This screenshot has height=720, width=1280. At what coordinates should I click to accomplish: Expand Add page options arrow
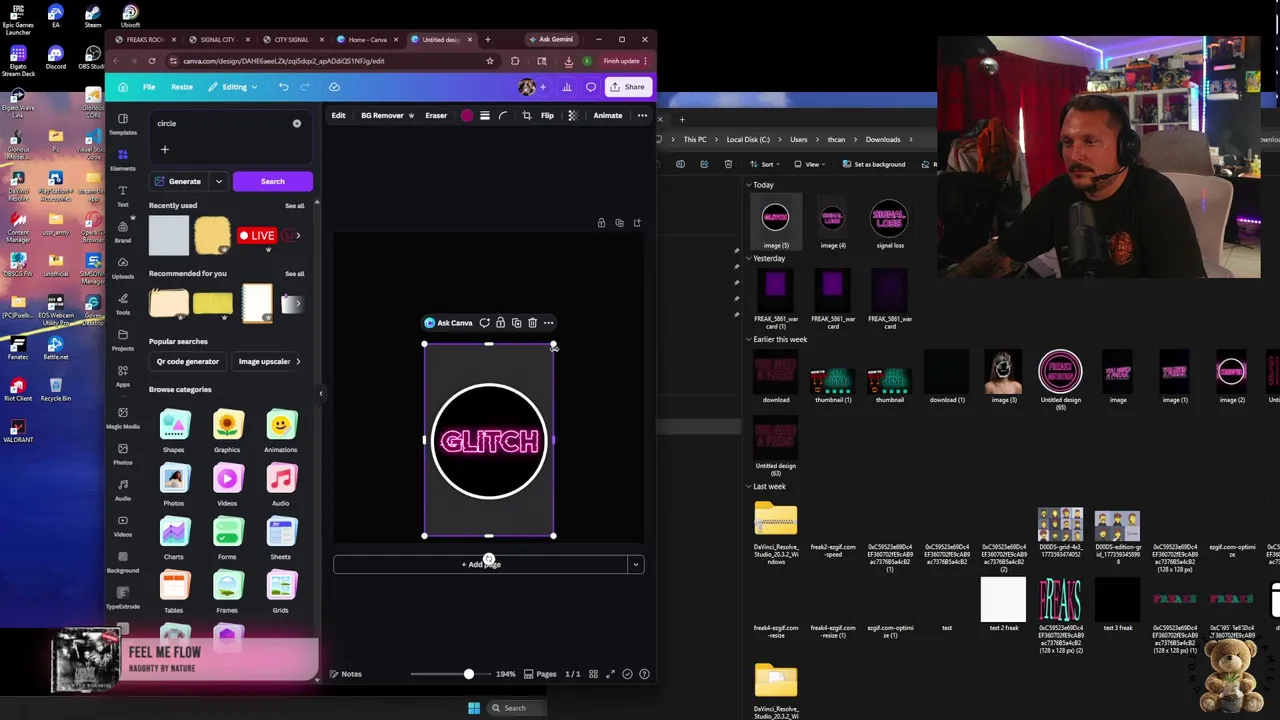[x=635, y=565]
